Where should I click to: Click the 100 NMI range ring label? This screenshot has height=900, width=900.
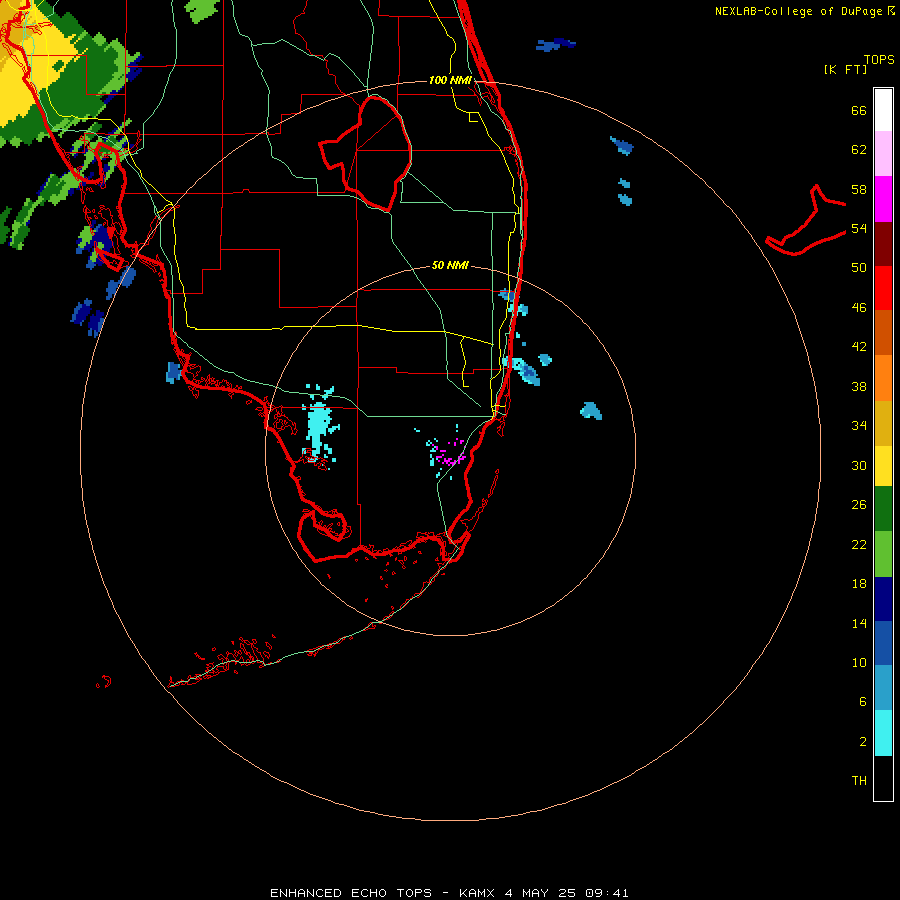450,80
